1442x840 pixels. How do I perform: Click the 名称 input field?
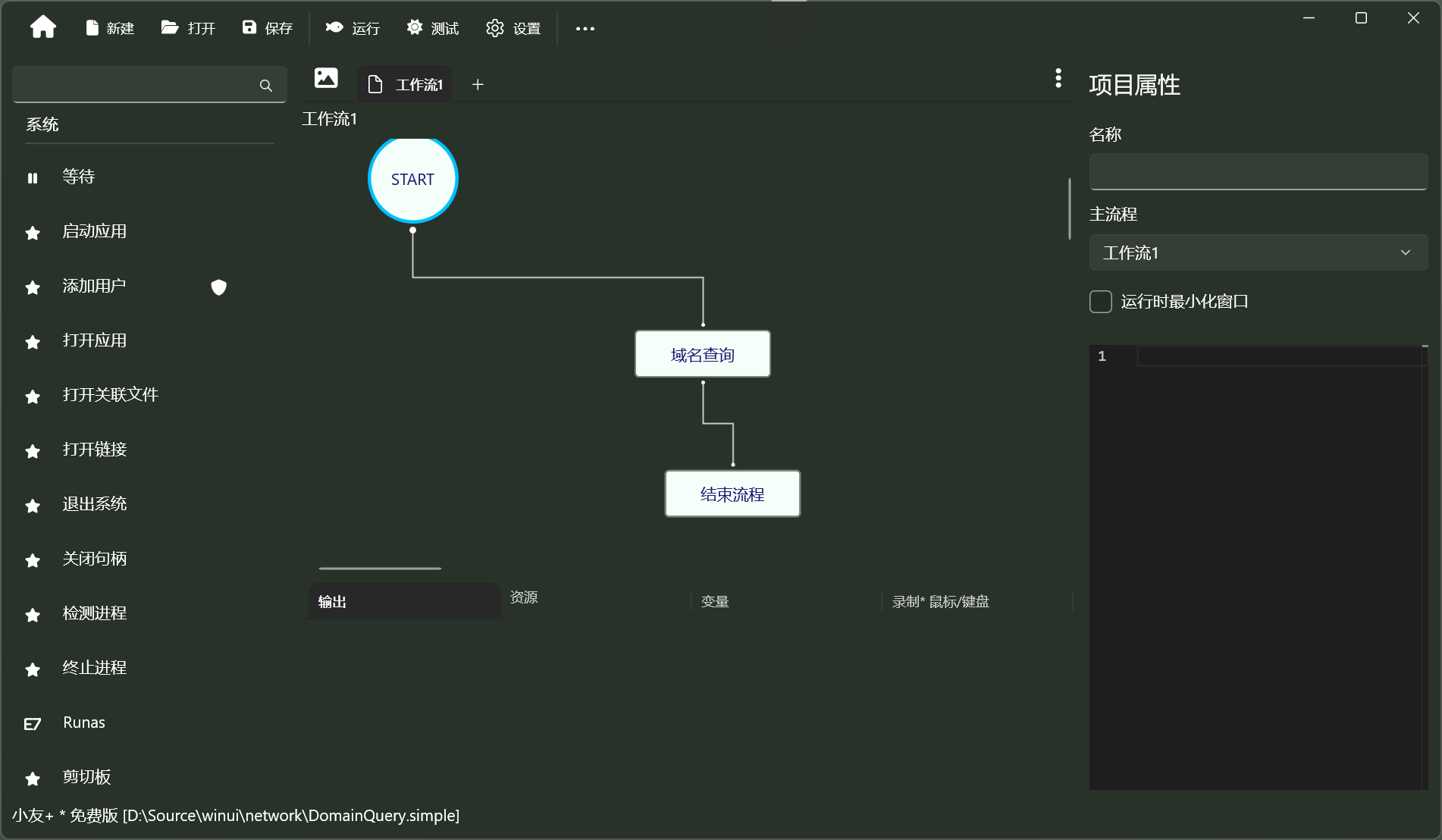[1257, 171]
